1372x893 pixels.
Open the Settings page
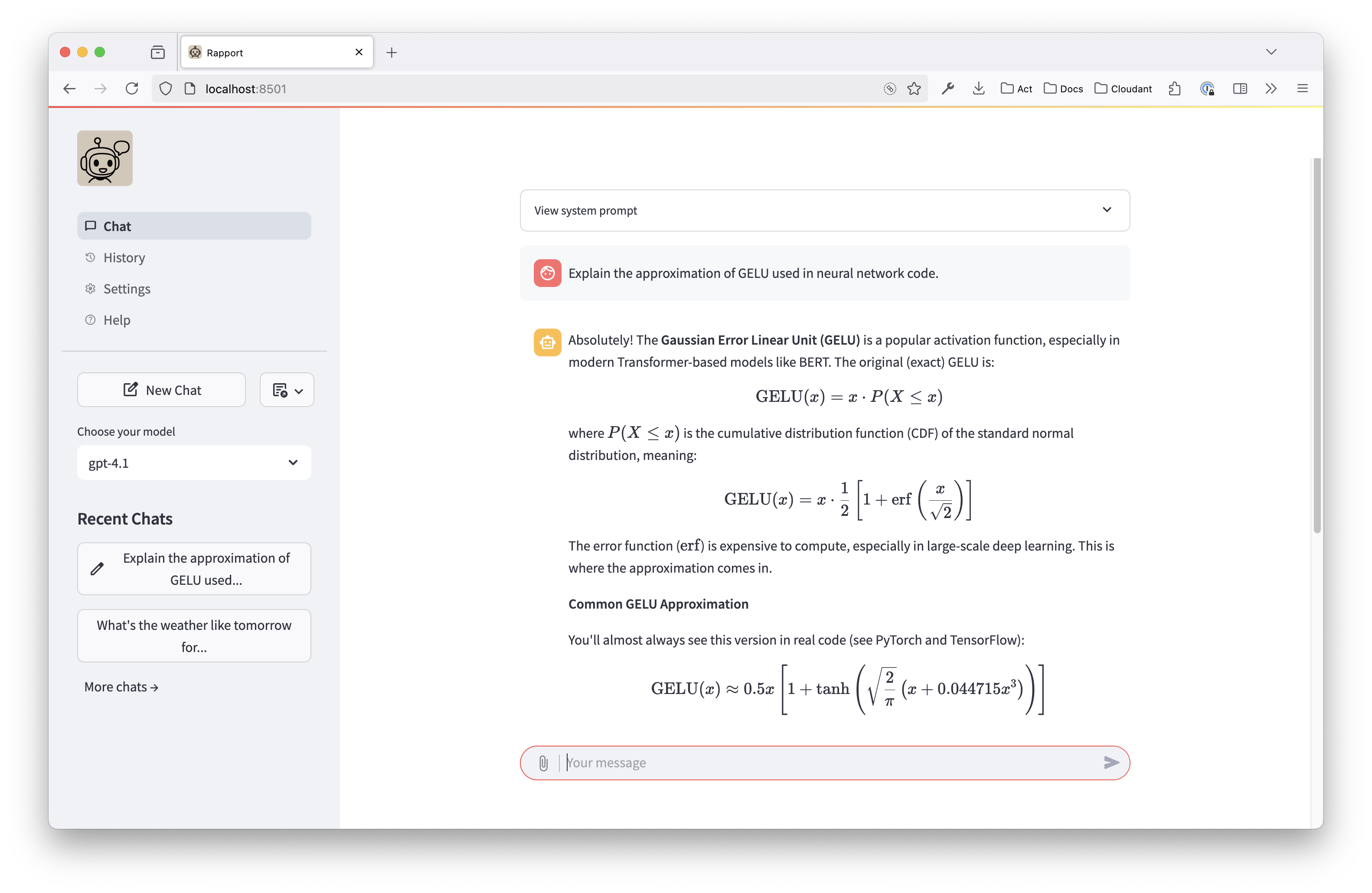click(194, 289)
